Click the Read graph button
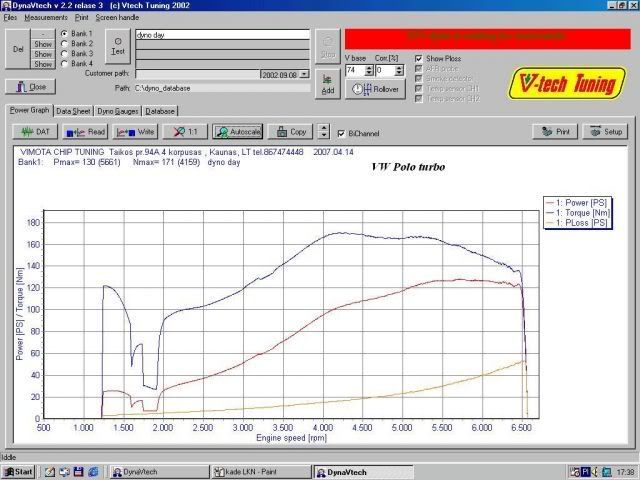 pos(85,131)
